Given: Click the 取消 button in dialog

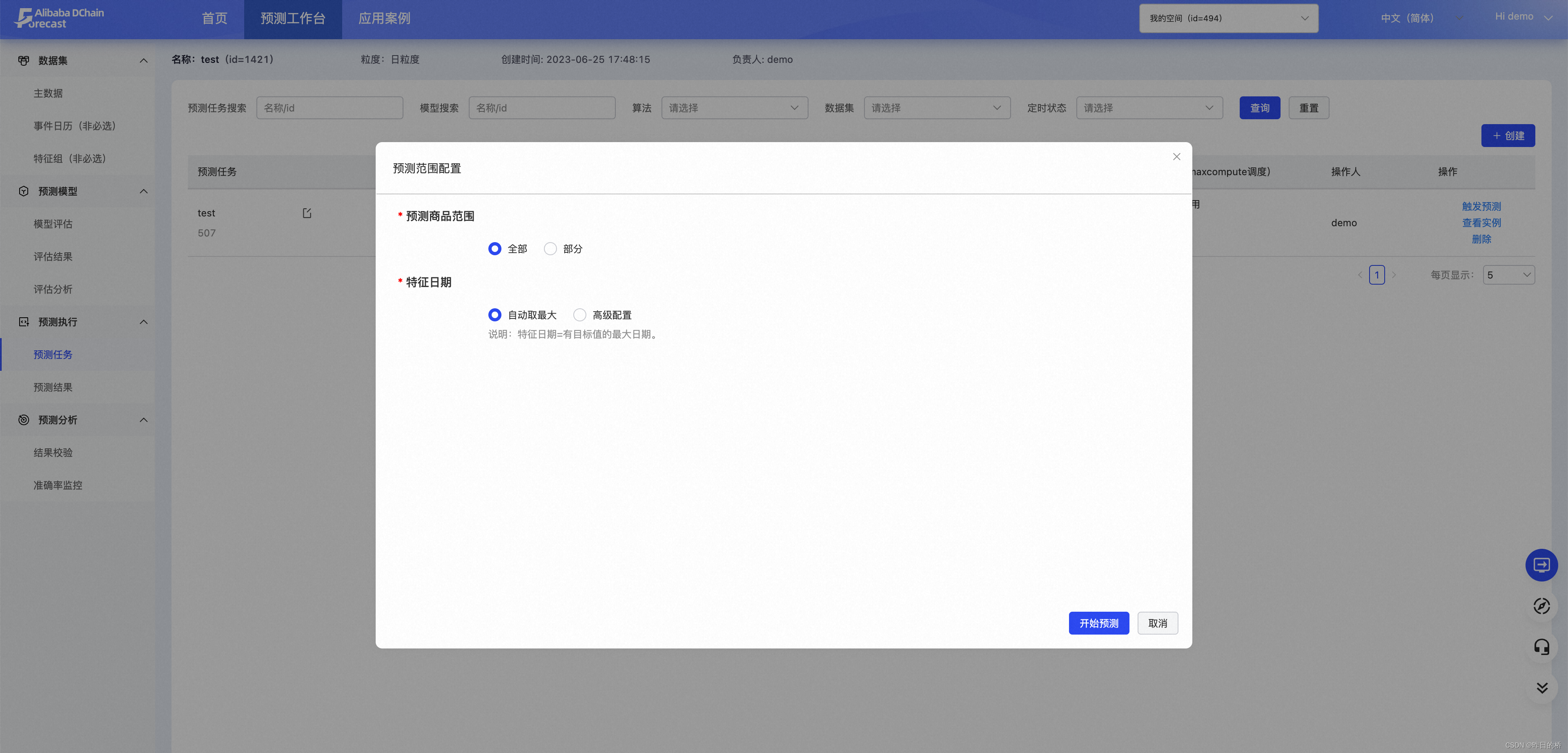Looking at the screenshot, I should (x=1158, y=623).
